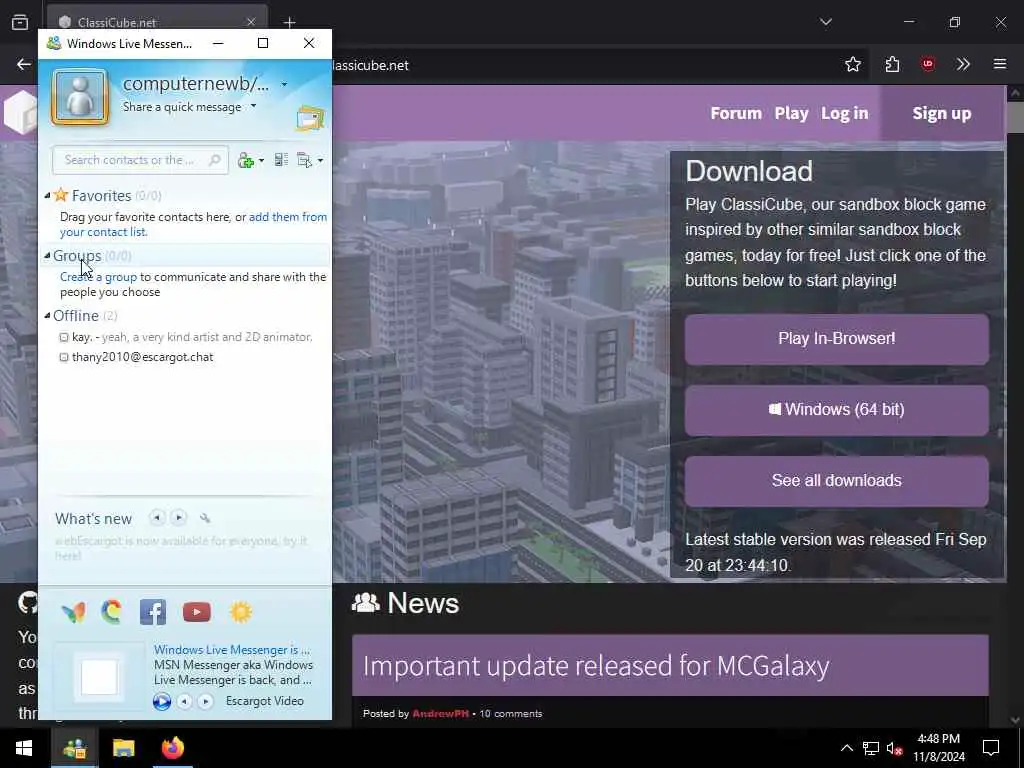Click Log in on ClassiCube site
Viewport: 1024px width, 768px height.
coord(844,113)
